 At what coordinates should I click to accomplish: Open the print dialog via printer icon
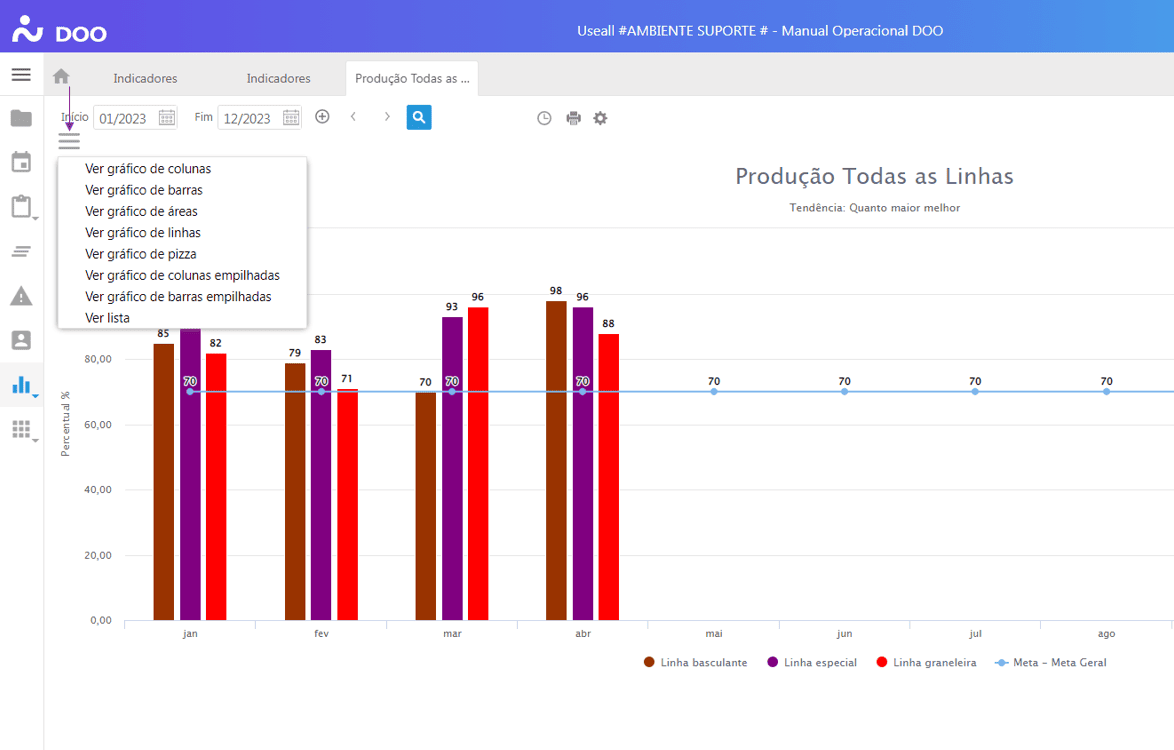[x=573, y=117]
